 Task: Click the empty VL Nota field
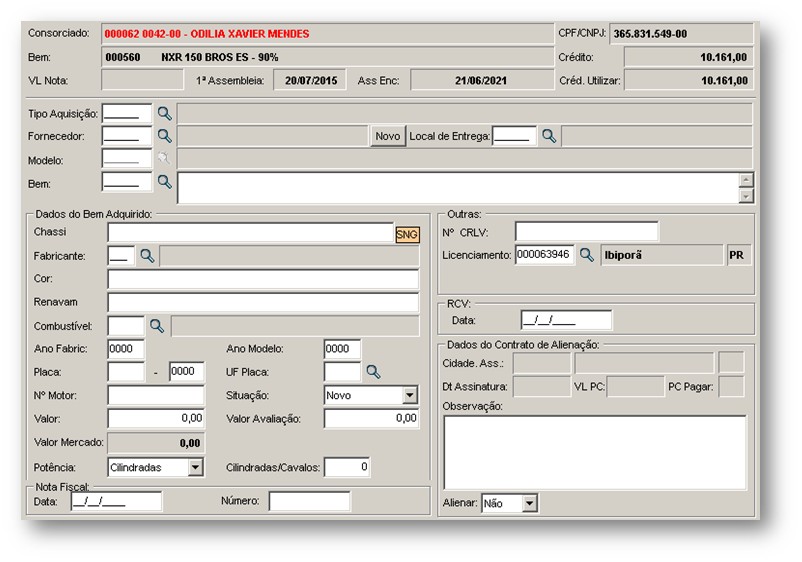pos(142,80)
